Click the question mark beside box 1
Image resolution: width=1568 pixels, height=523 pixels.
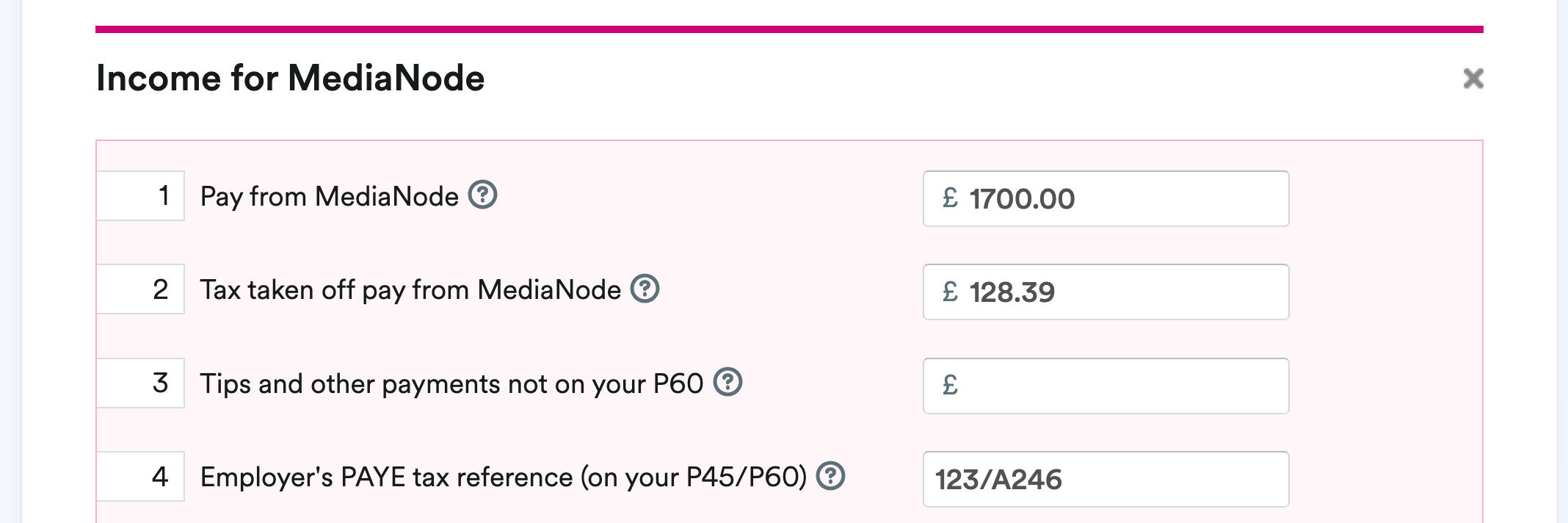[484, 195]
